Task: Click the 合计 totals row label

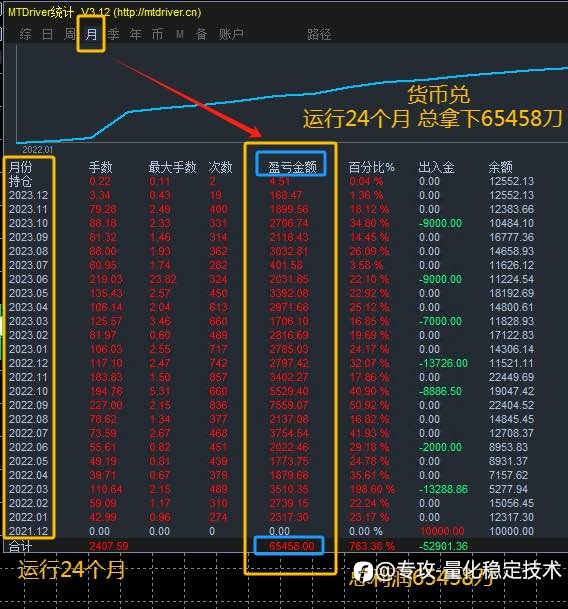Action: click(x=20, y=546)
